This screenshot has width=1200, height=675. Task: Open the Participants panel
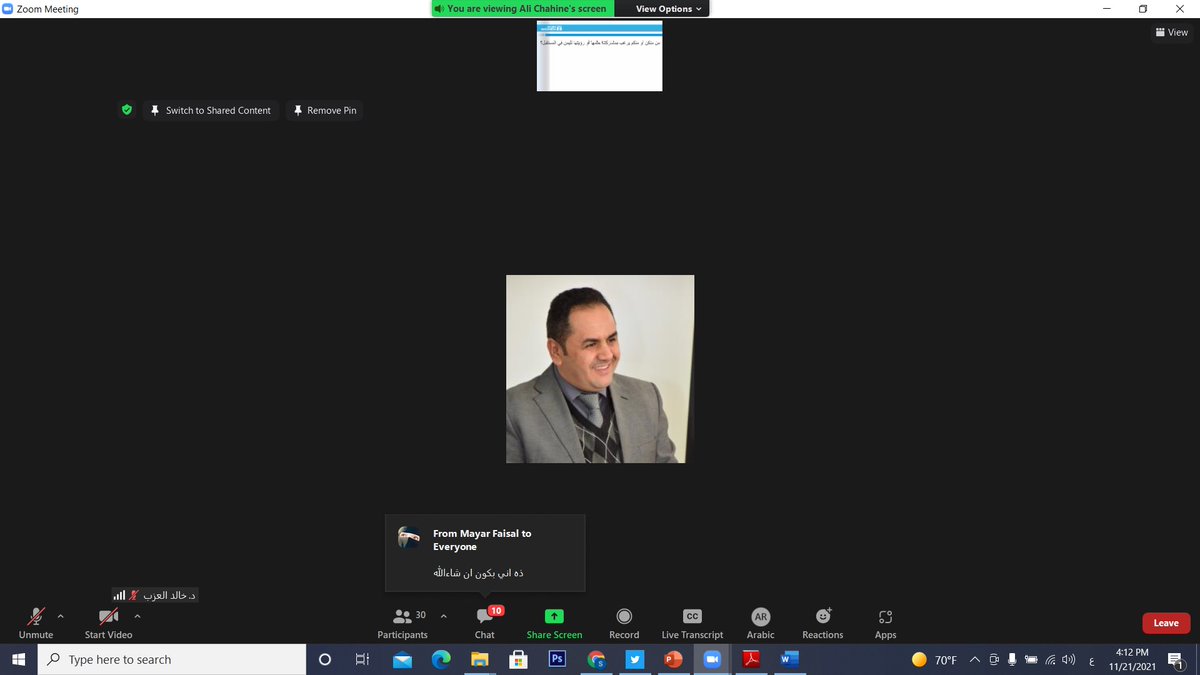point(402,623)
